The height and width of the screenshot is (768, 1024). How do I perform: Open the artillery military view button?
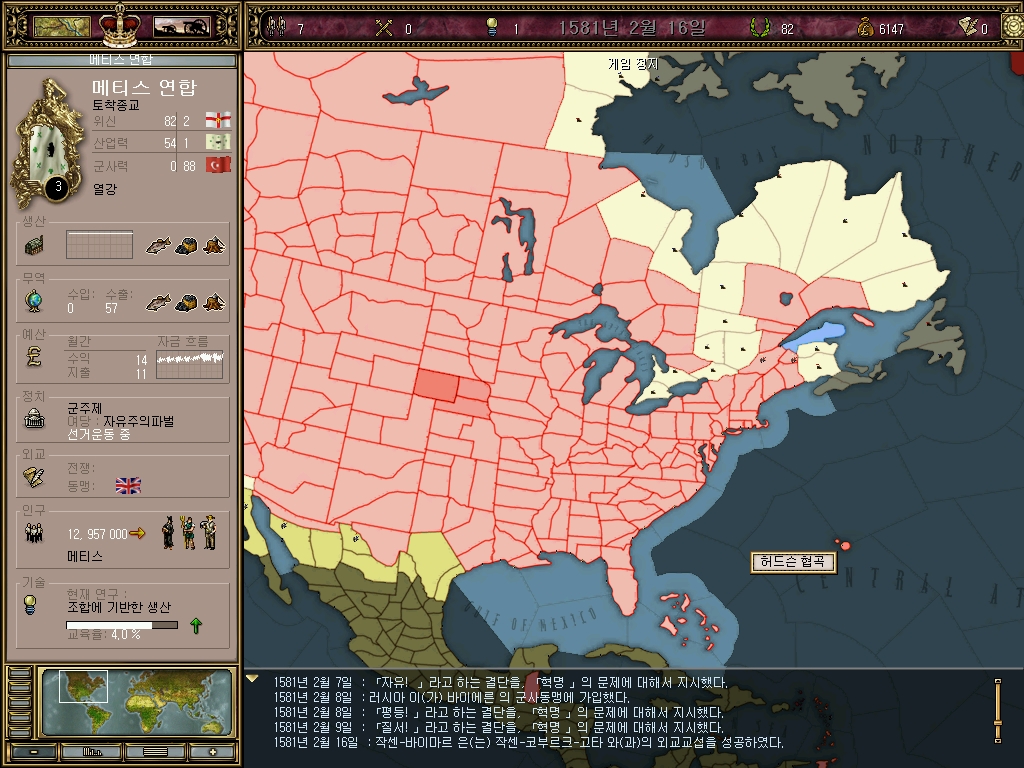182,27
